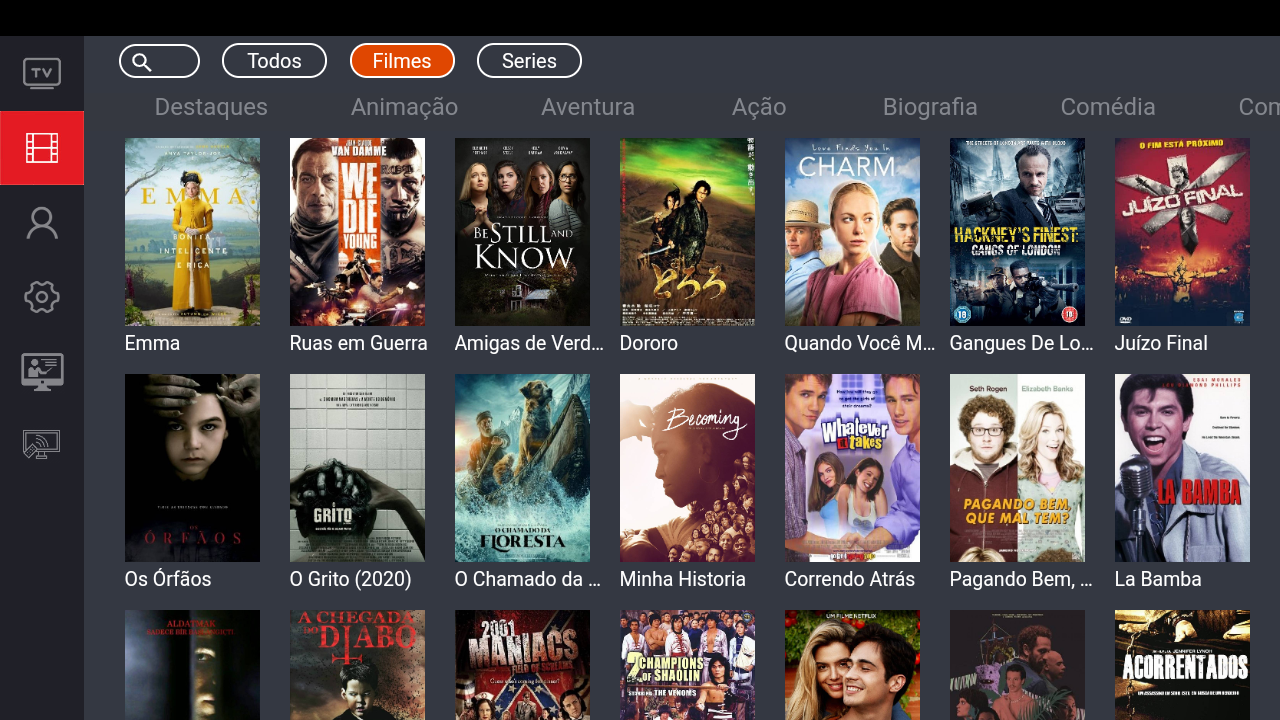The image size is (1280, 720).
Task: Click the 'Pagando Bem, ...' title
Action: click(x=1021, y=579)
